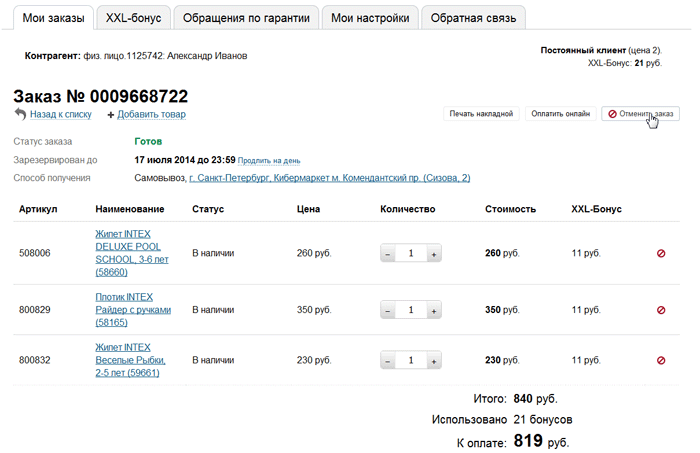The image size is (700, 453).
Task: Switch to Обращения по гарантии tab
Action: point(246,17)
